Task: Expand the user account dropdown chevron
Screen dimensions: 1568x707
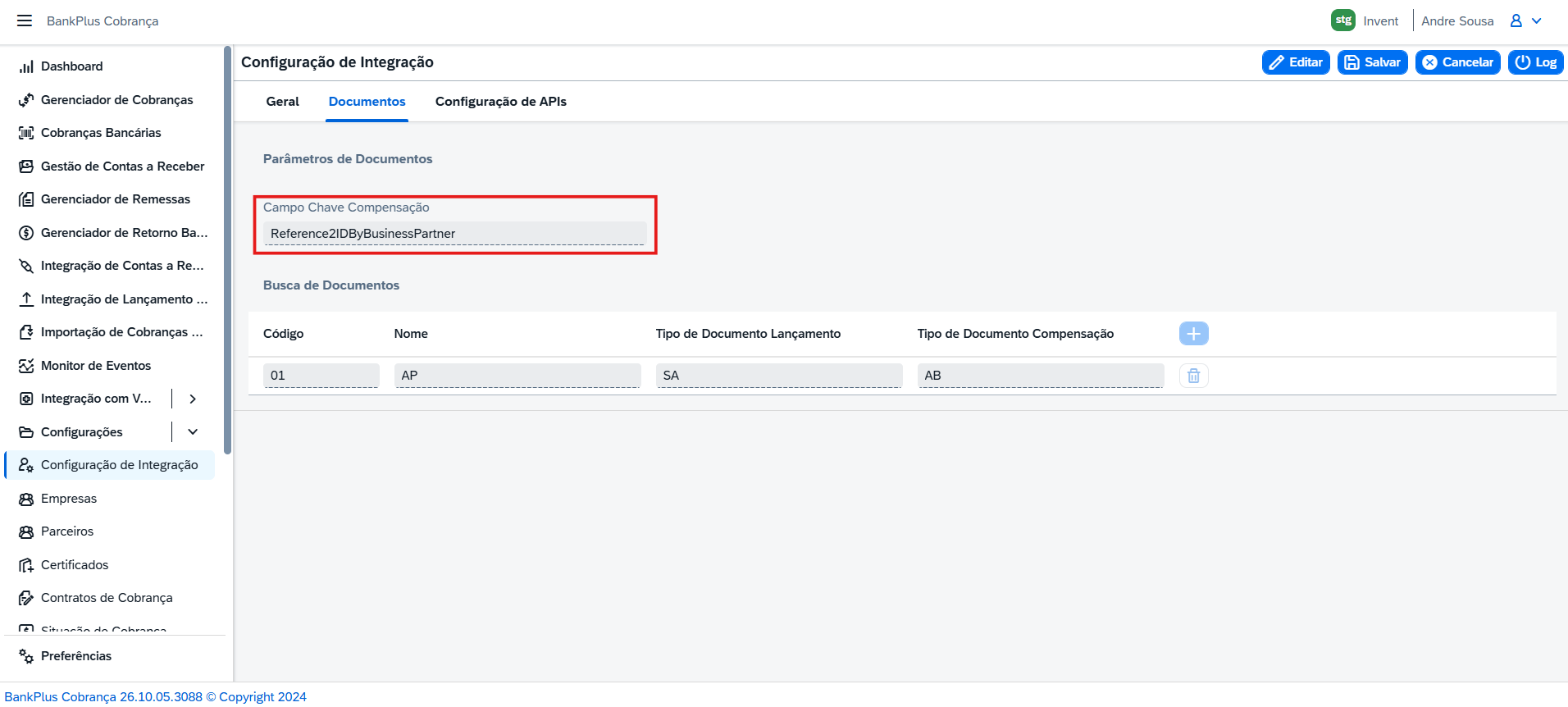Action: point(1537,21)
